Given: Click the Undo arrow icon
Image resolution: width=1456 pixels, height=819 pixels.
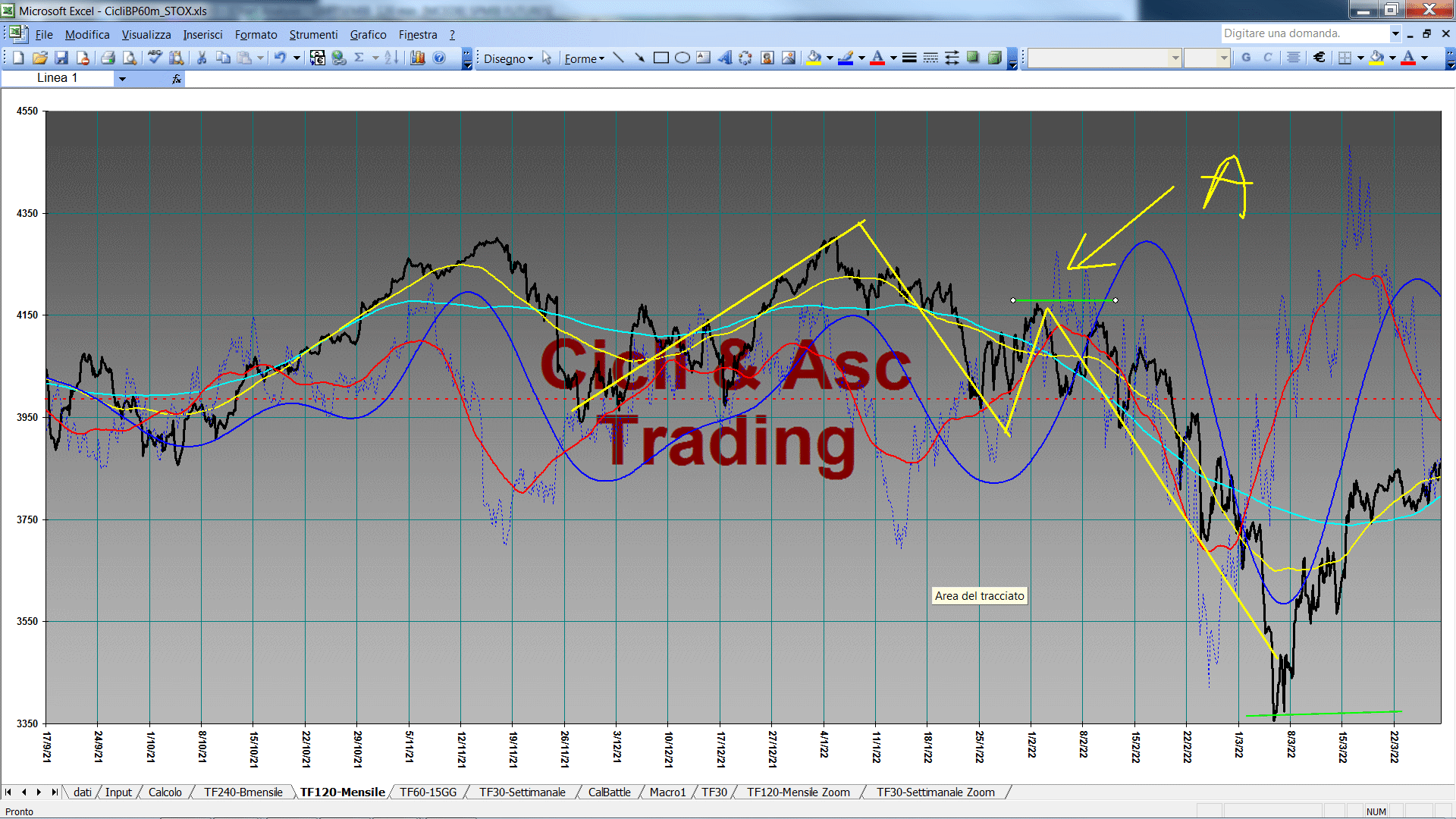Looking at the screenshot, I should [280, 58].
